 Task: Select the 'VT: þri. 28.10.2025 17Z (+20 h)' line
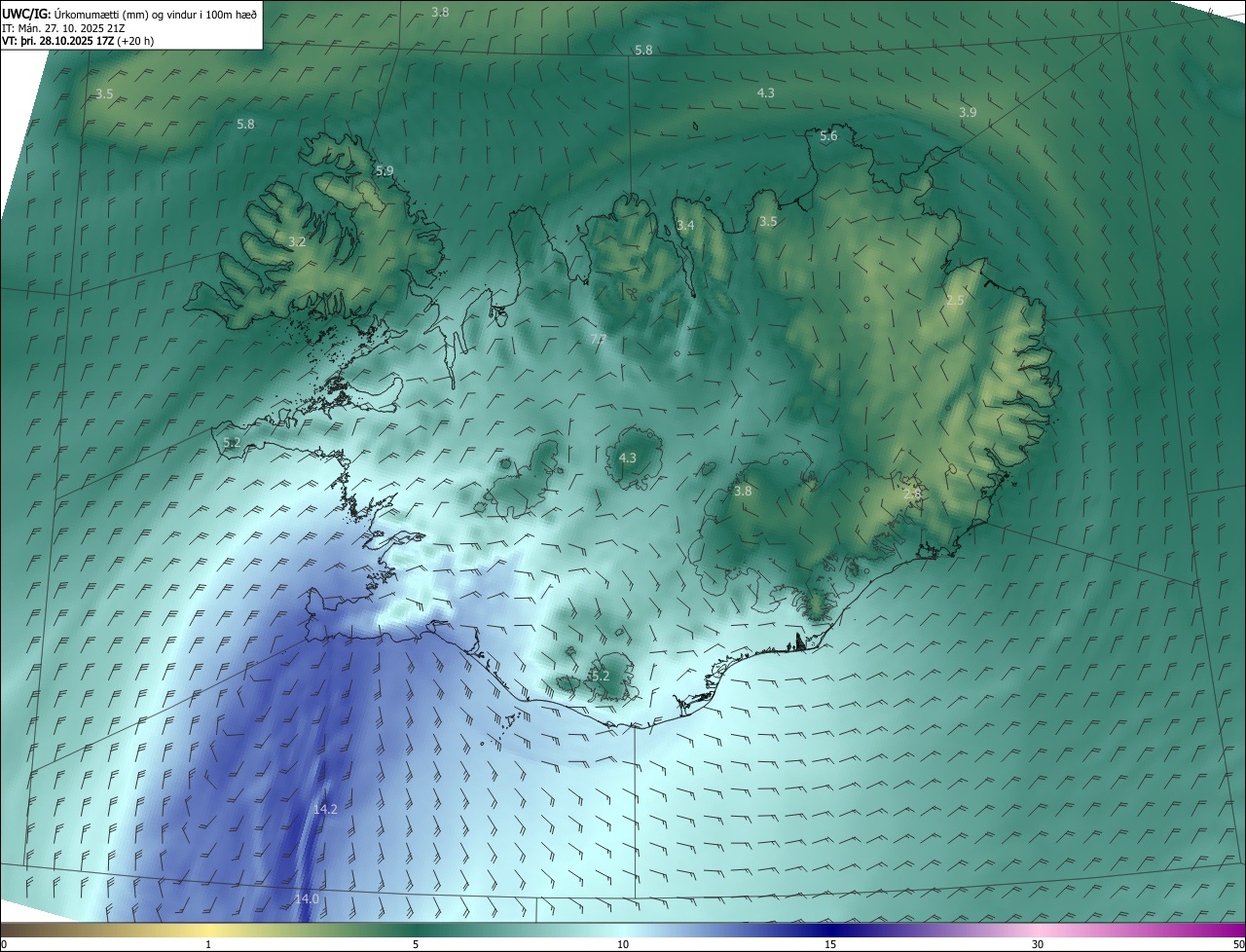(78, 41)
